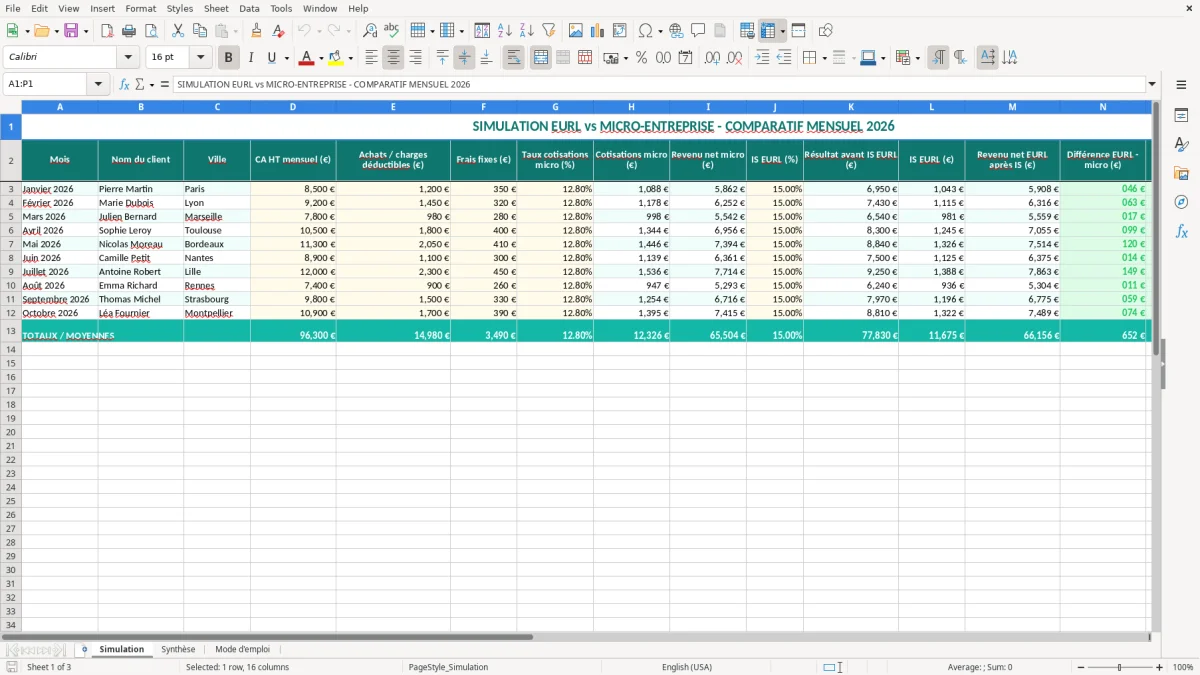
Task: Open Font Color dropdown arrow
Action: coord(321,58)
